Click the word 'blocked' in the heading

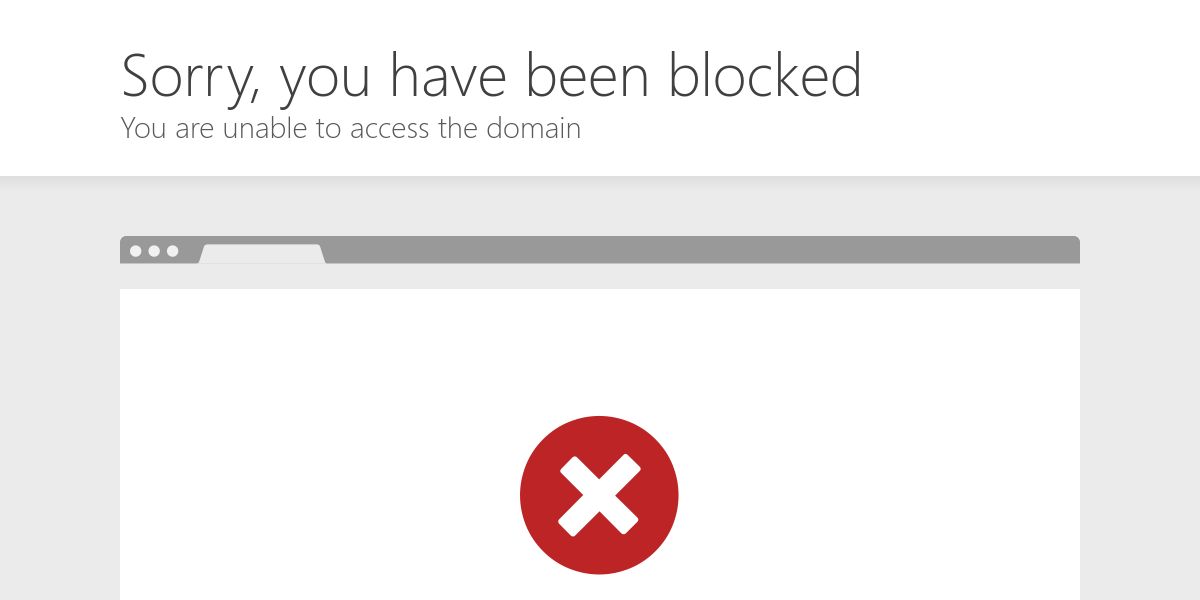point(765,75)
